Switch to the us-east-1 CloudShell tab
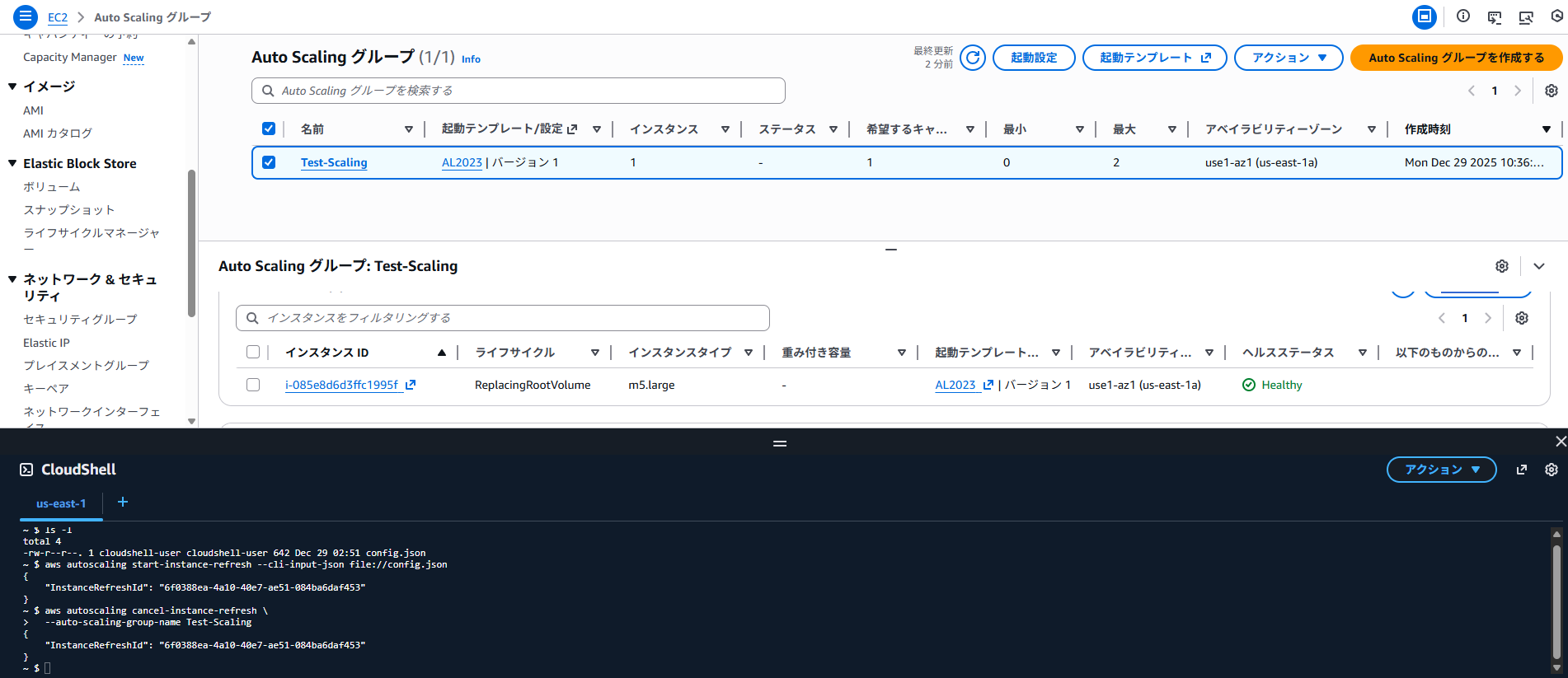Image resolution: width=1568 pixels, height=678 pixels. click(61, 503)
